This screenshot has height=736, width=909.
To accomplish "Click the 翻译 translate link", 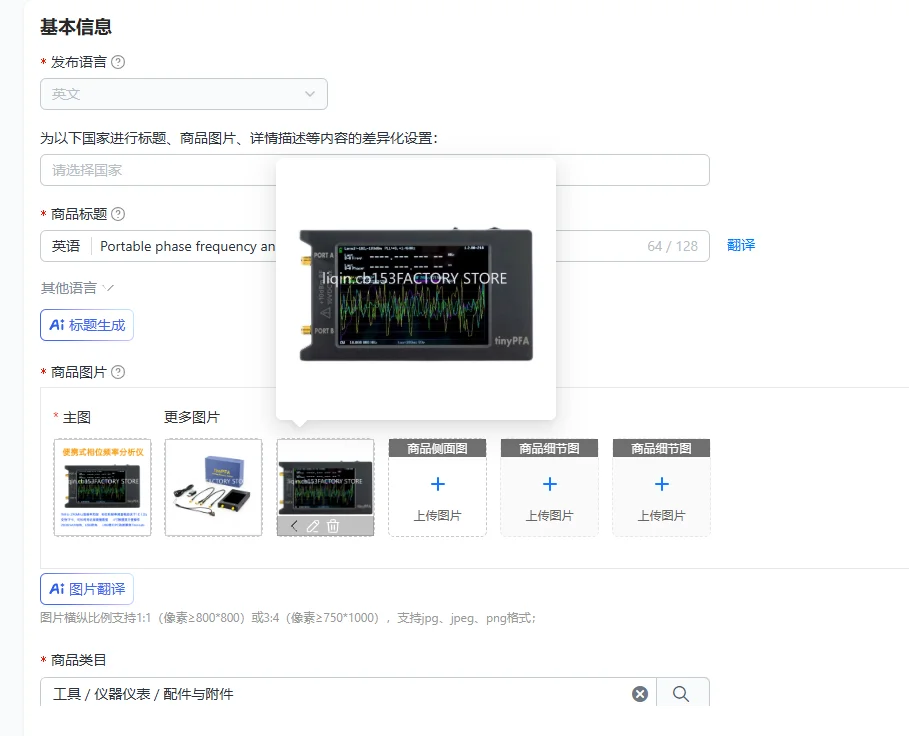I will coord(741,245).
